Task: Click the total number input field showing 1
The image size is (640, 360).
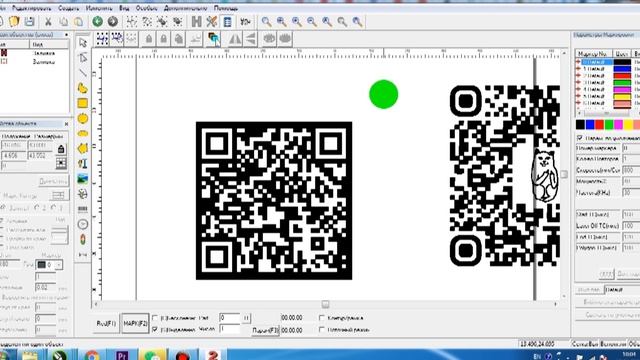Action: pyautogui.click(x=230, y=329)
